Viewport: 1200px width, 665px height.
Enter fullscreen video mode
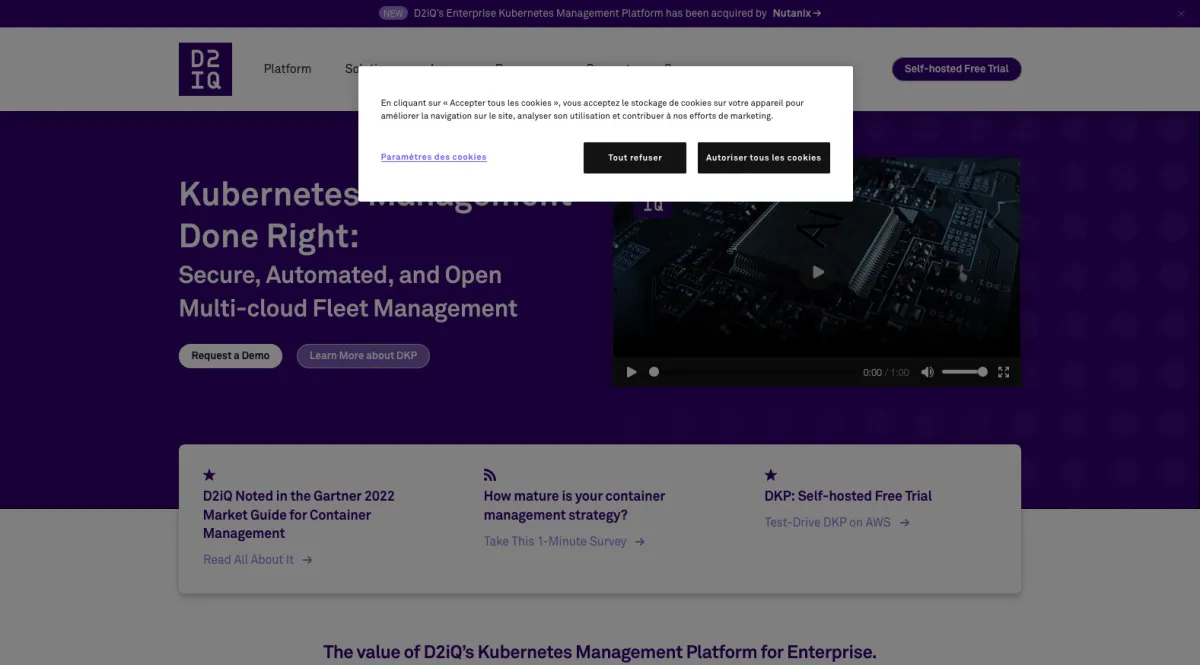click(1003, 372)
